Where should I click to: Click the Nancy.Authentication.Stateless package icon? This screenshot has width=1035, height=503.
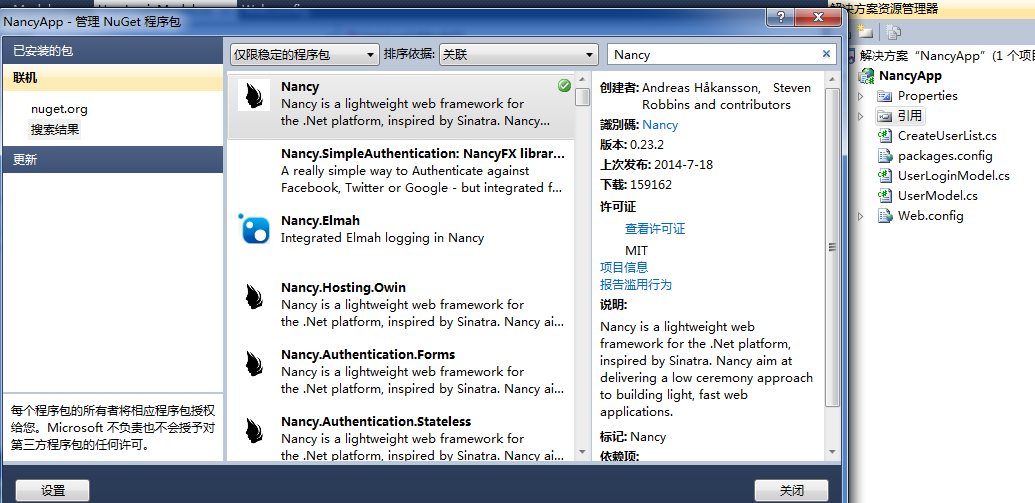coord(253,430)
